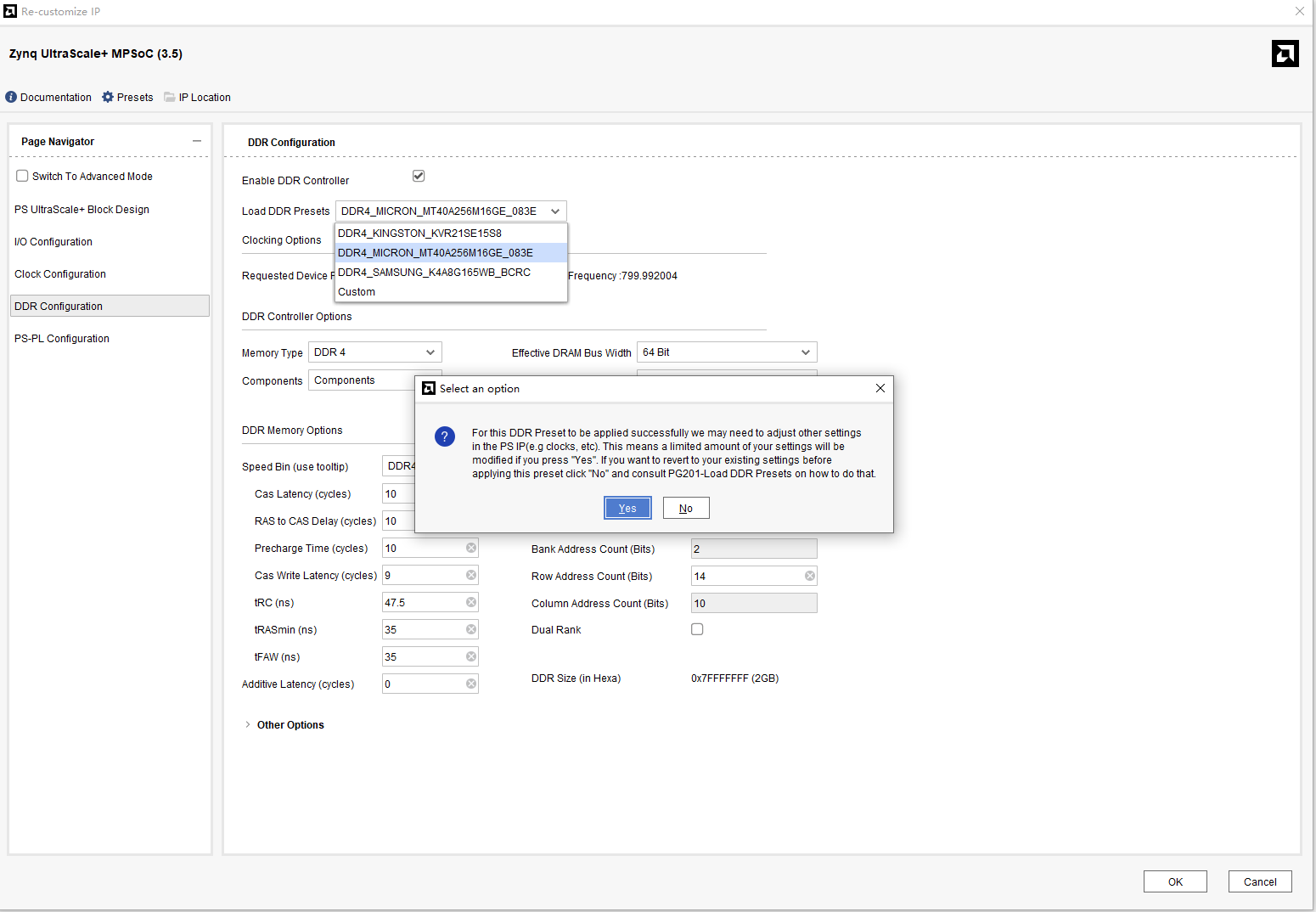Uncheck Enable DDR Controller
This screenshot has height=912, width=1316.
tap(419, 176)
